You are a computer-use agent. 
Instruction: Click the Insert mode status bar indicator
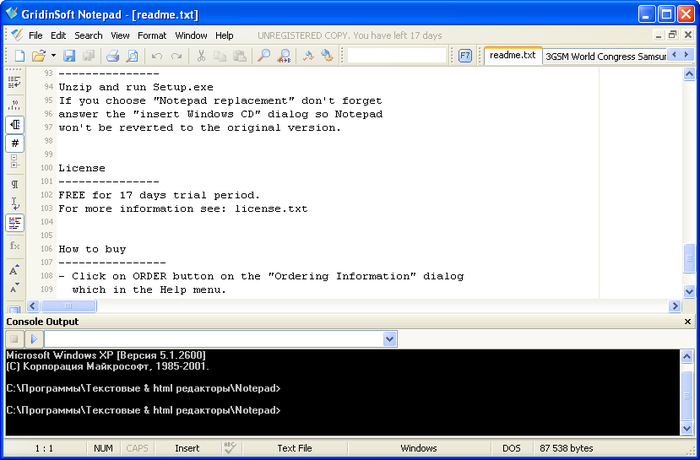coord(187,448)
